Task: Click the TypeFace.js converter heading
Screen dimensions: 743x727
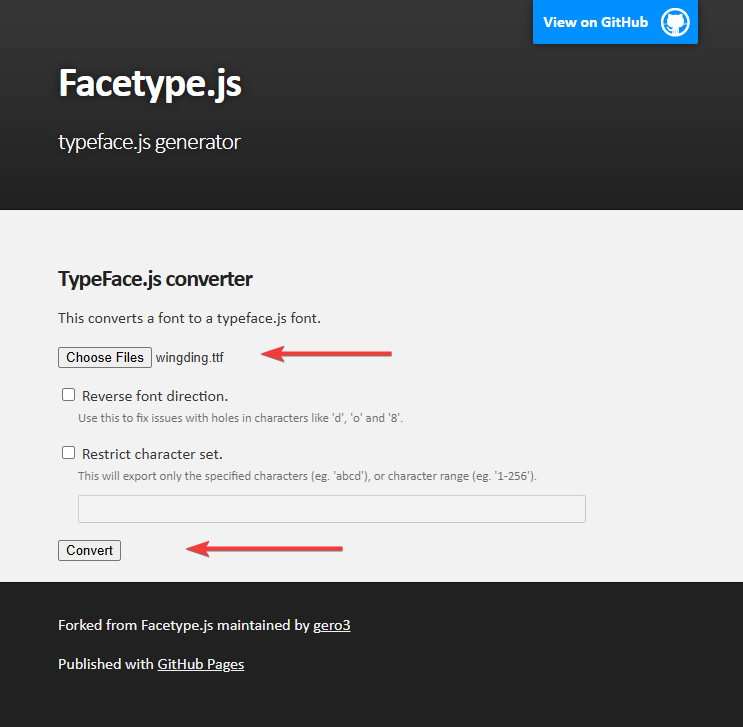Action: point(155,278)
